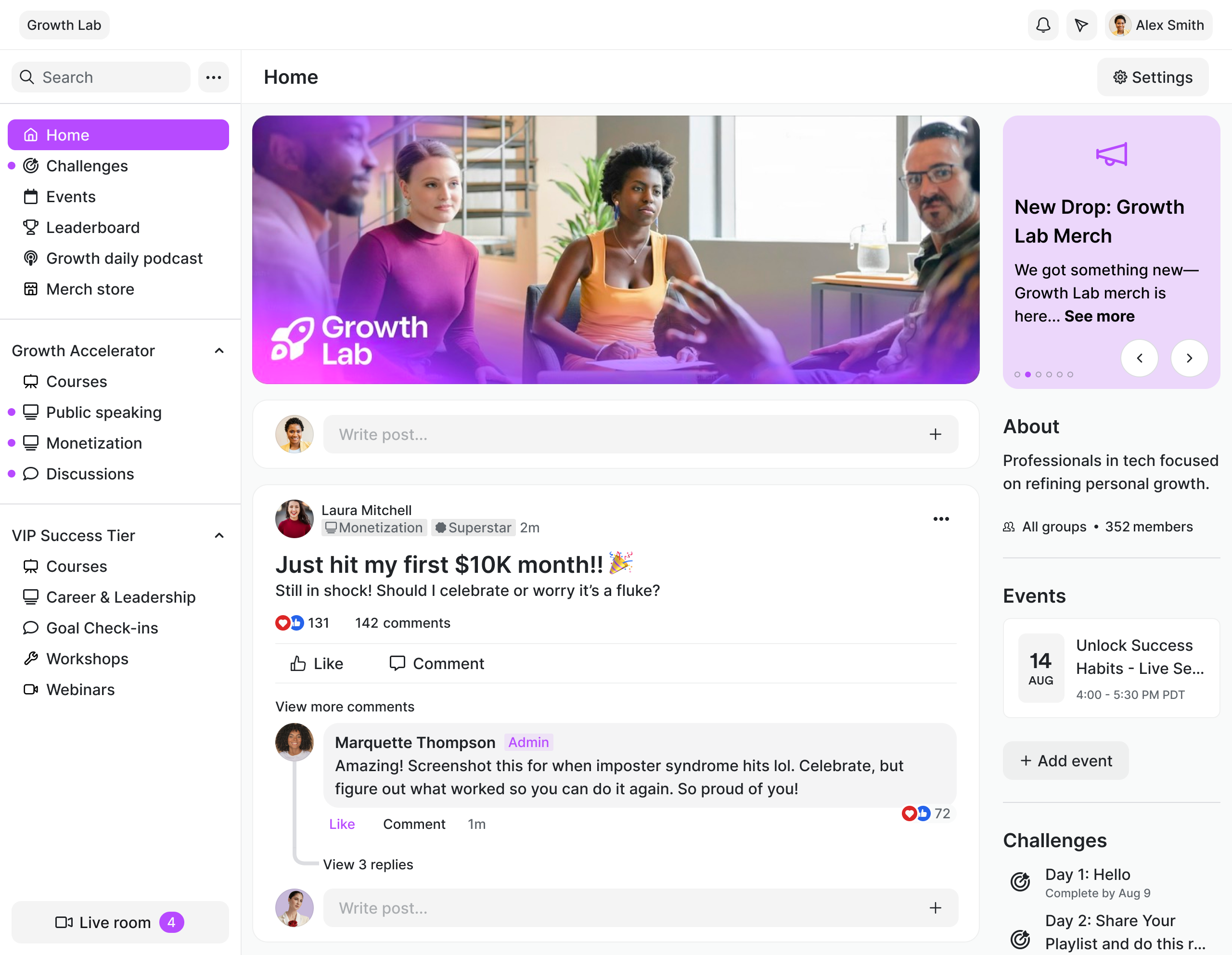This screenshot has width=1232, height=955.
Task: Like Laura Mitchell's $10K post
Action: 317,663
